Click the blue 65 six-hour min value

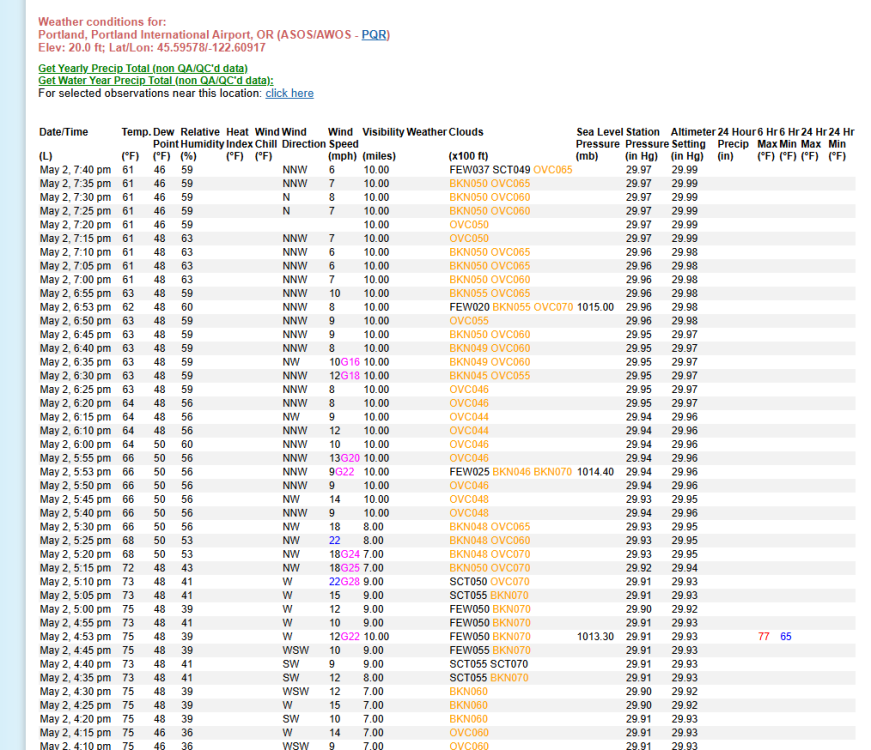point(785,636)
